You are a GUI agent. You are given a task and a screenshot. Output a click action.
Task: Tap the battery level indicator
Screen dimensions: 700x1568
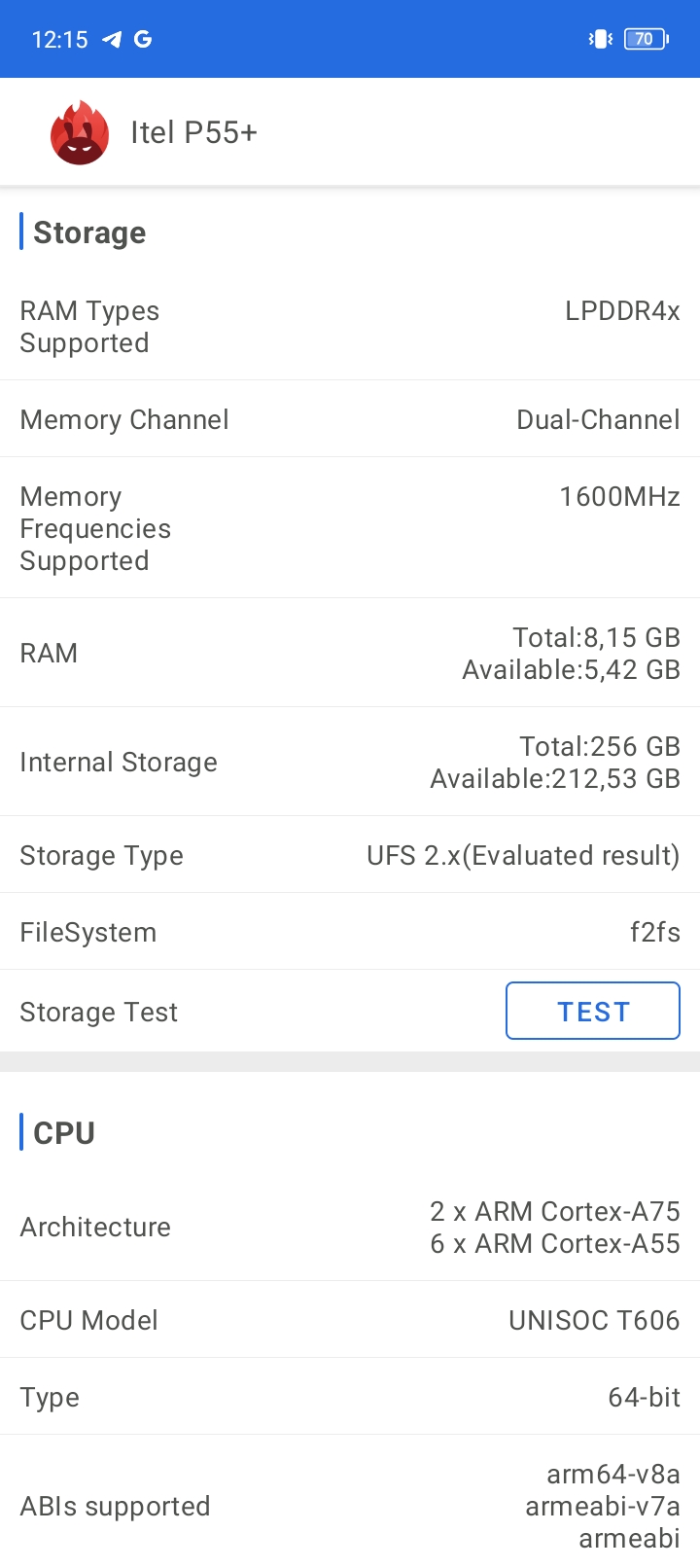[x=646, y=39]
